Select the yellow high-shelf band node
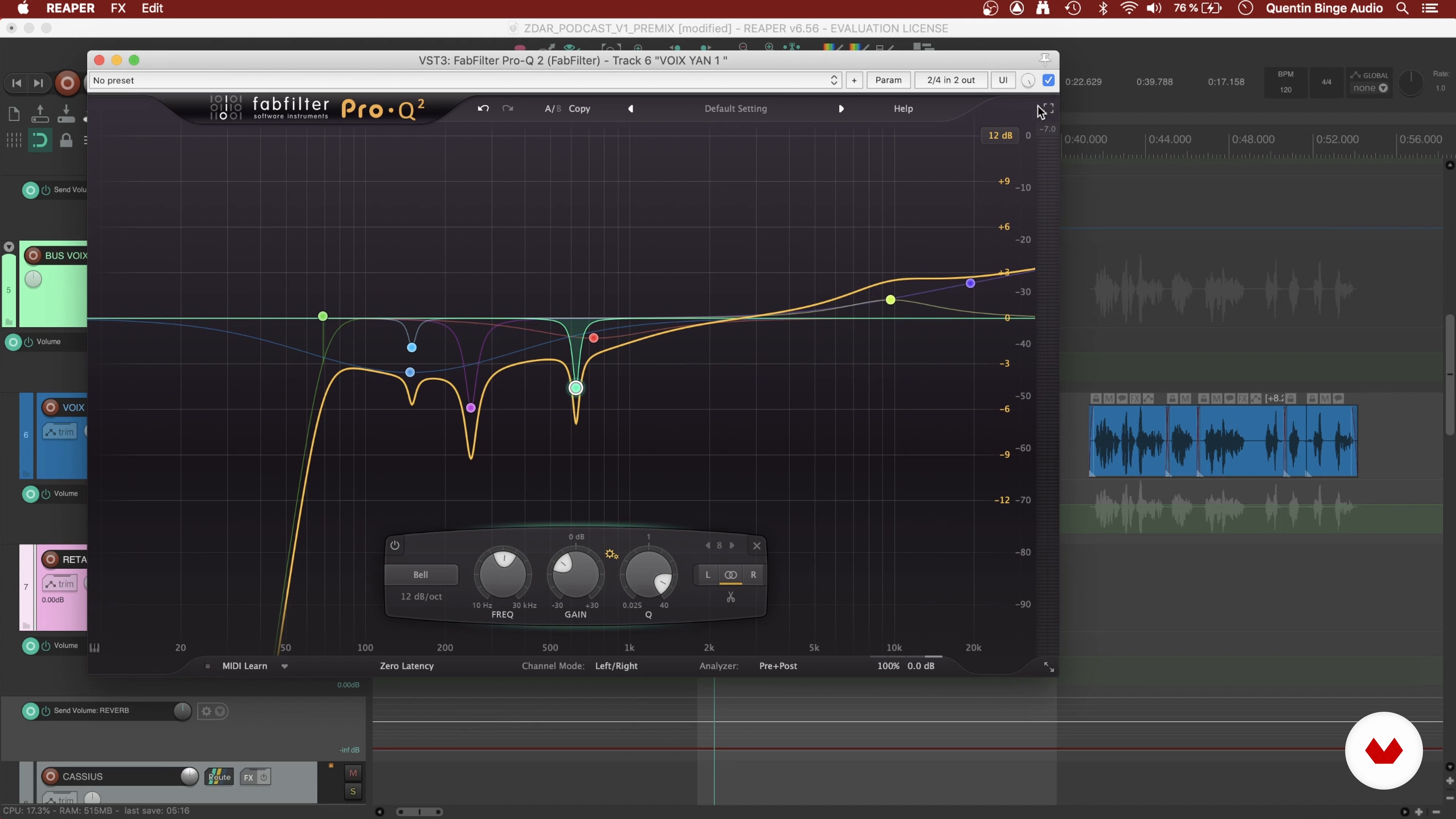Screen dimensions: 1456x819 point(890,300)
